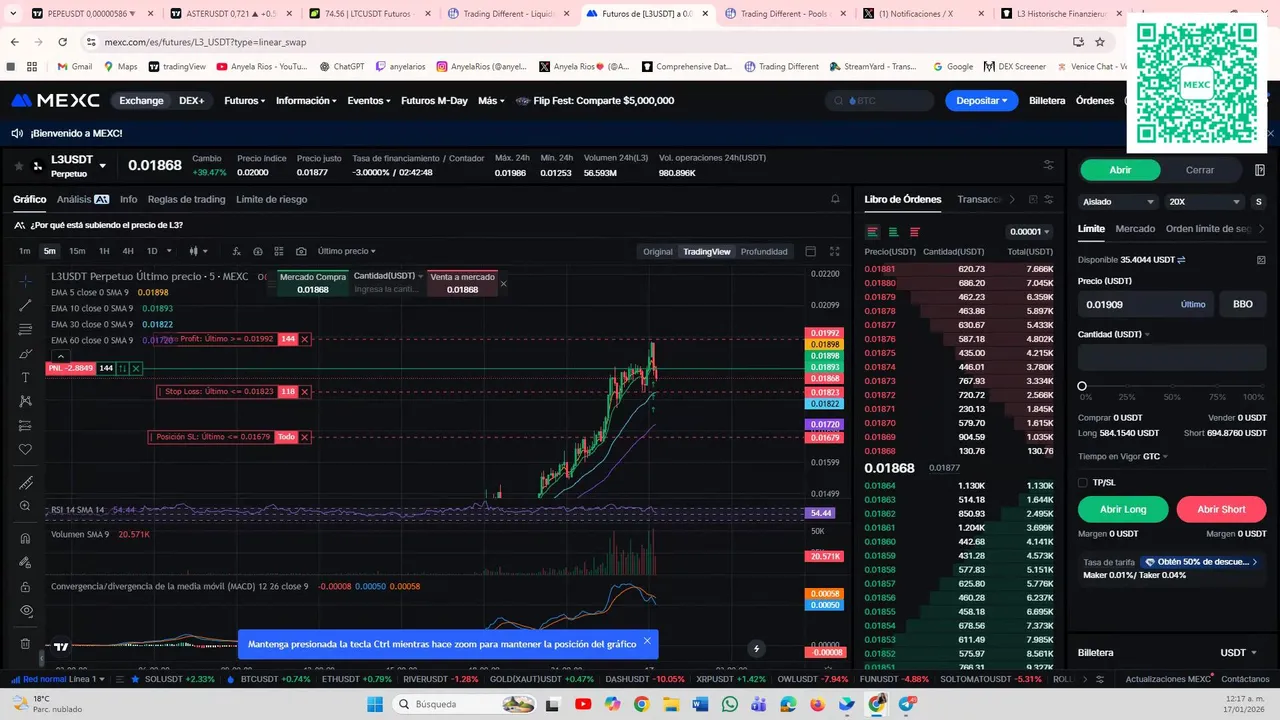This screenshot has width=1280, height=720.
Task: Click the quantity percentage slider handle
Action: click(1082, 386)
